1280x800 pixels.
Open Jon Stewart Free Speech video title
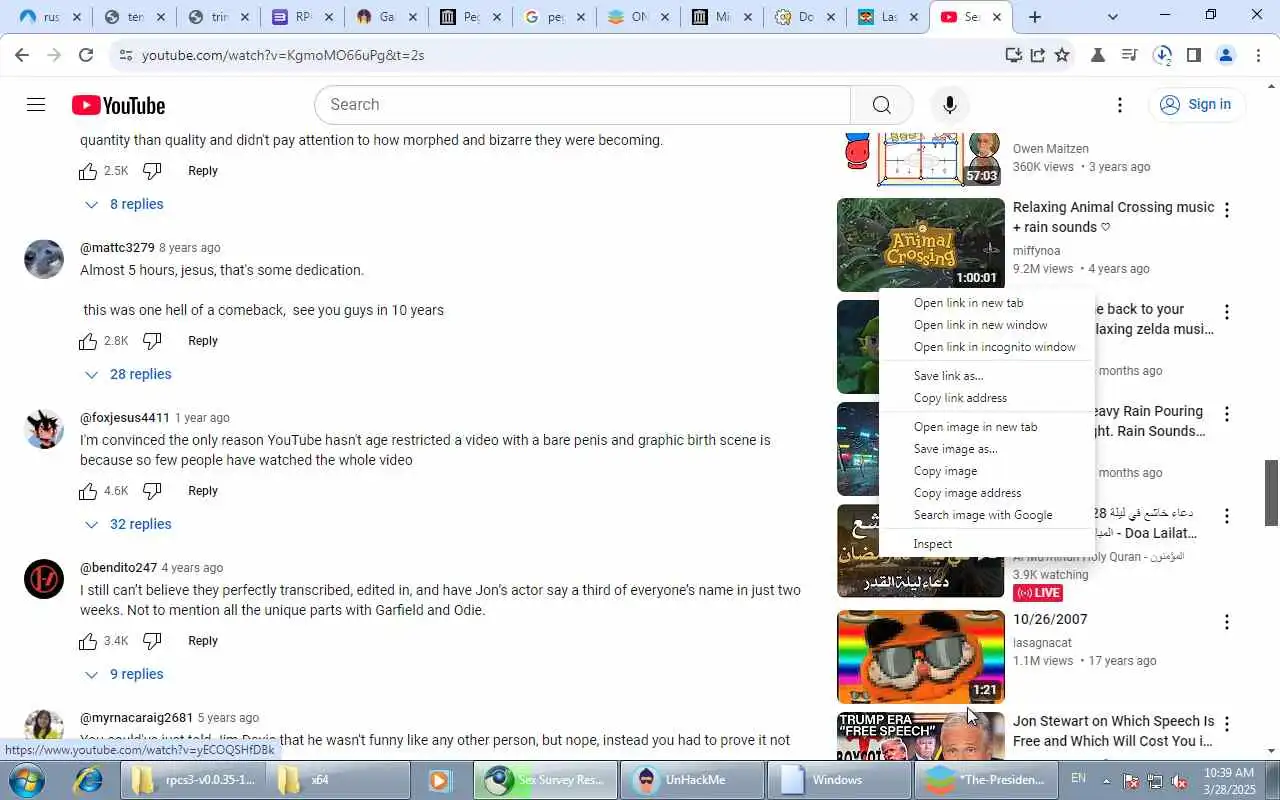tap(1113, 731)
